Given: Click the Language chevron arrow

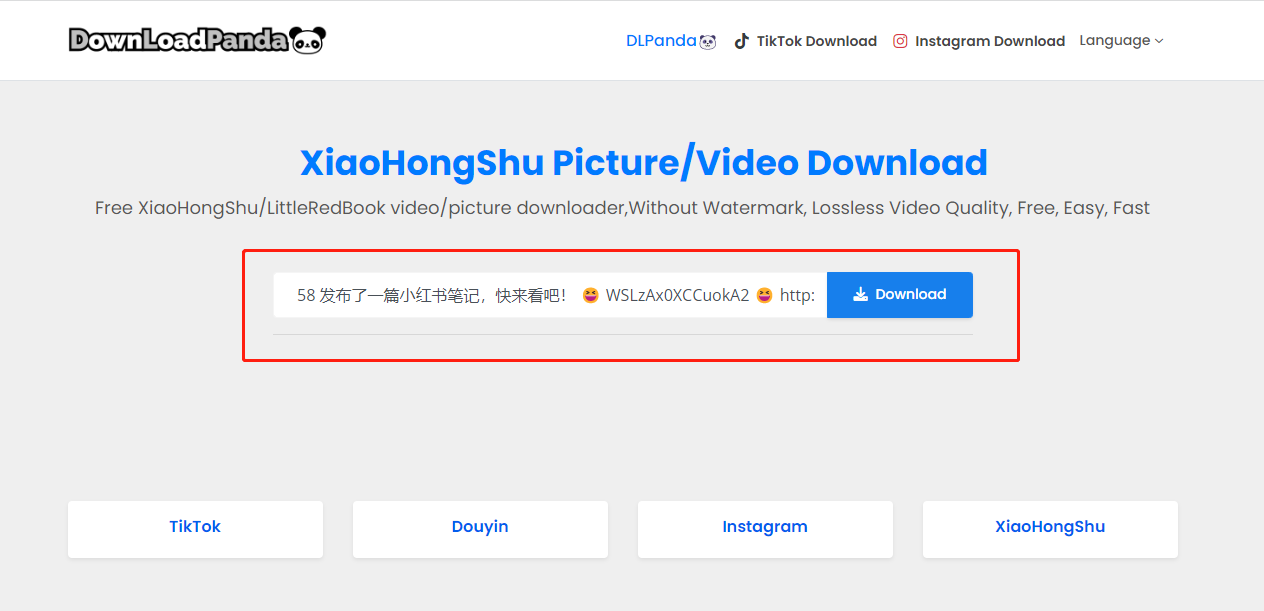Looking at the screenshot, I should pyautogui.click(x=1159, y=41).
